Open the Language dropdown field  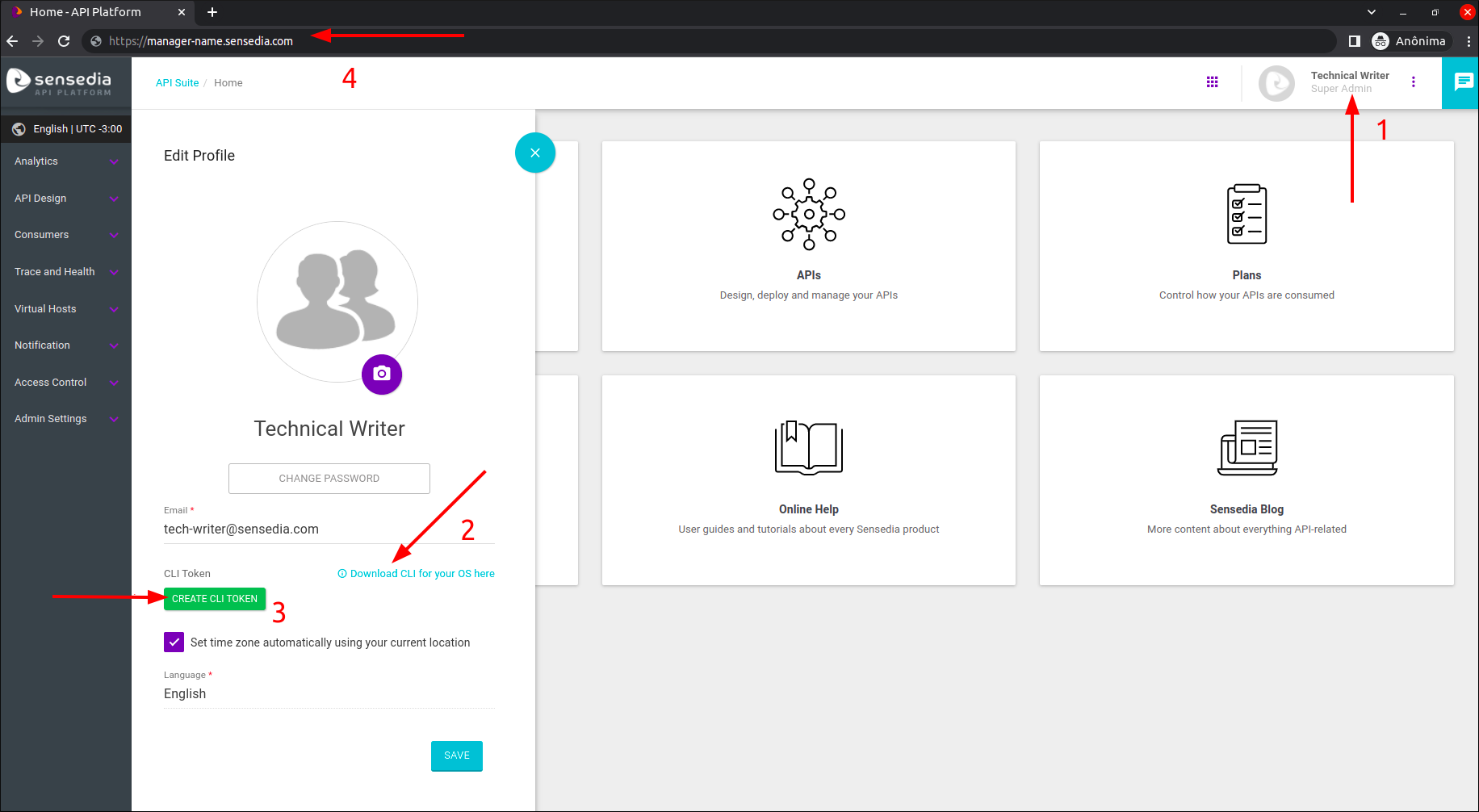(329, 694)
